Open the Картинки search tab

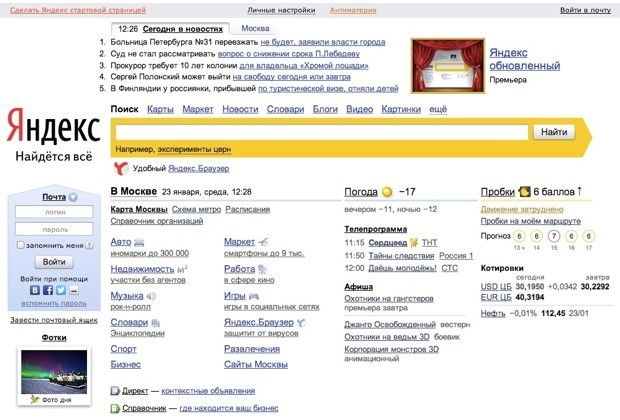(401, 109)
